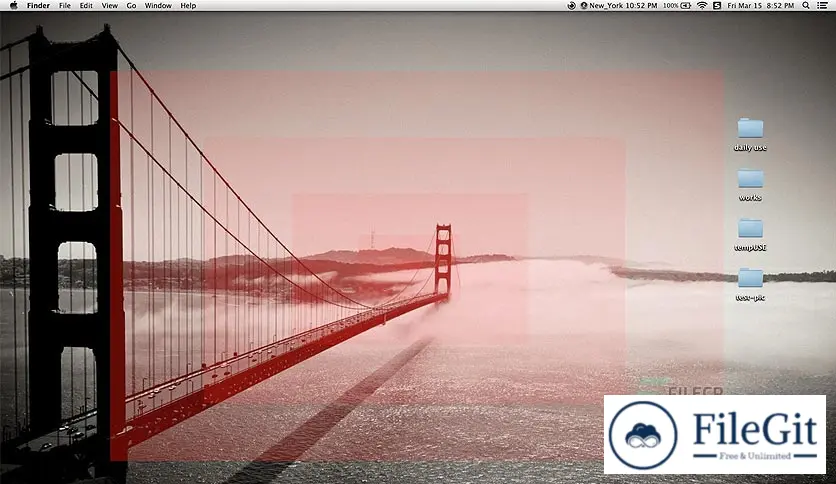
Task: Click the Fri Mar 15 8:52 PM clock
Action: [761, 5]
